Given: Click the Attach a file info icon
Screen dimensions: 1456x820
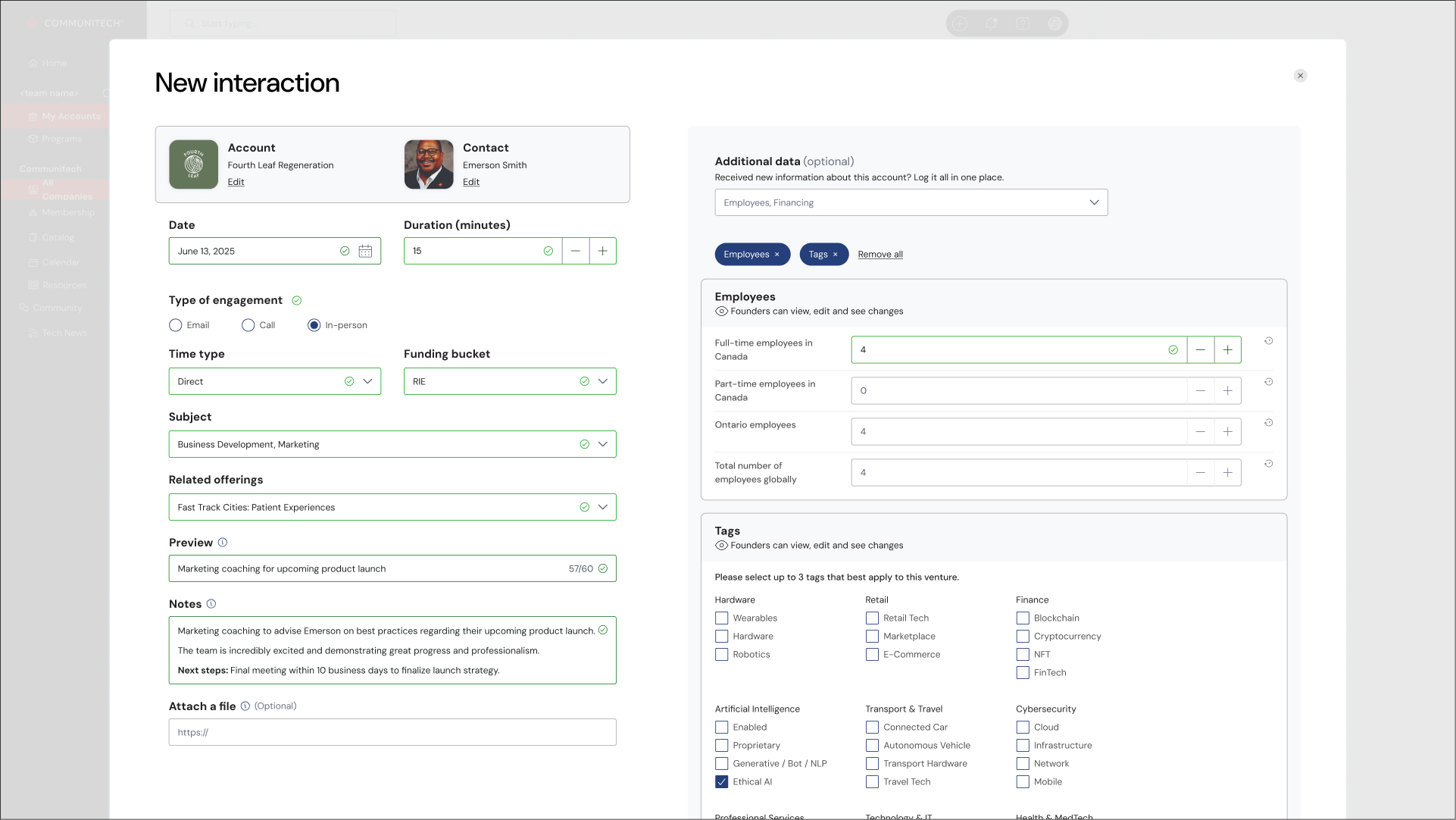Looking at the screenshot, I should click(x=245, y=706).
